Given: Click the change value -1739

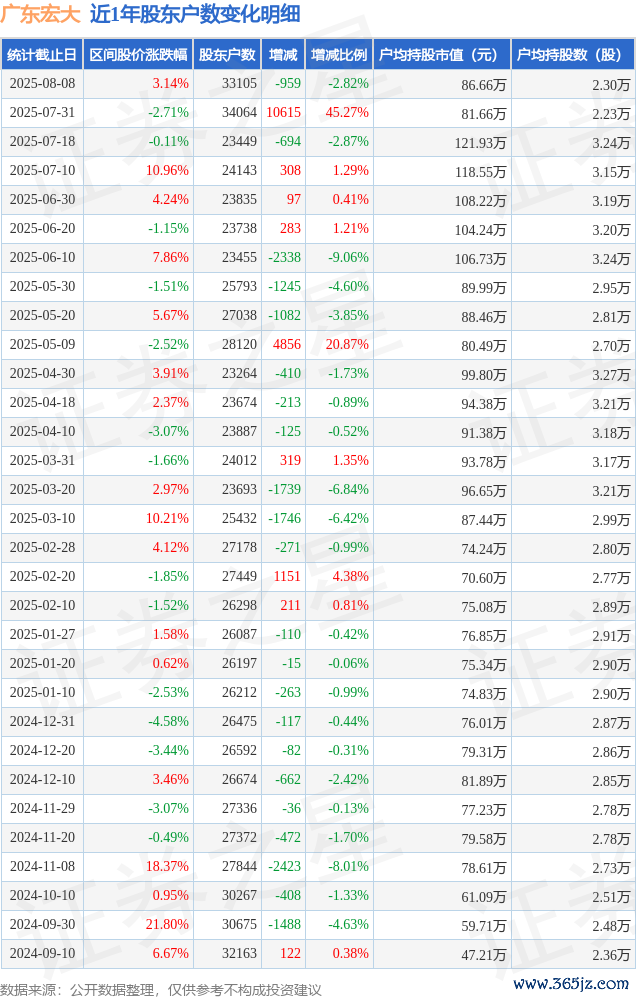Looking at the screenshot, I should coord(284,489).
